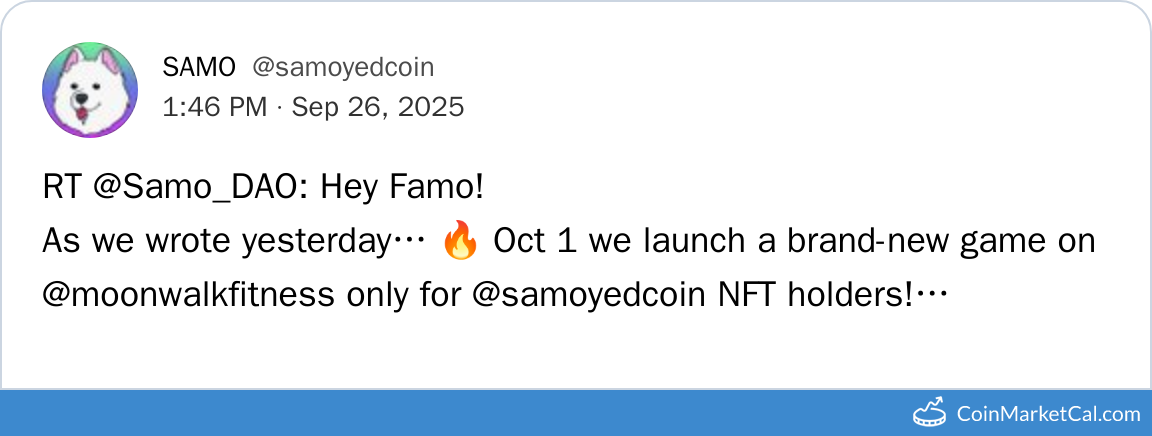This screenshot has width=1152, height=436.
Task: Visit the CoinMarketCal.com link
Action: pos(1047,413)
